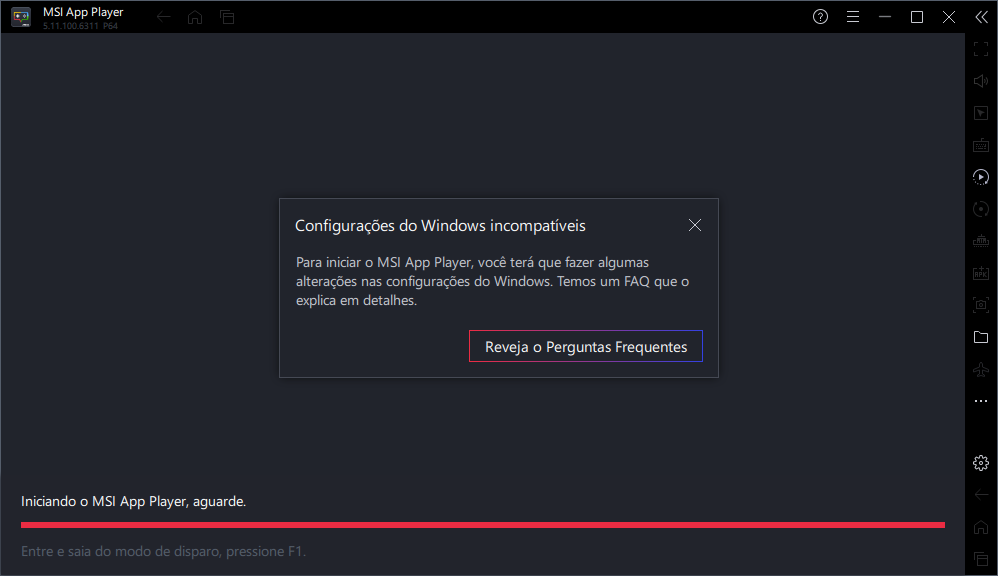Image resolution: width=998 pixels, height=576 pixels.
Task: Click the Install APK icon
Action: click(x=981, y=273)
